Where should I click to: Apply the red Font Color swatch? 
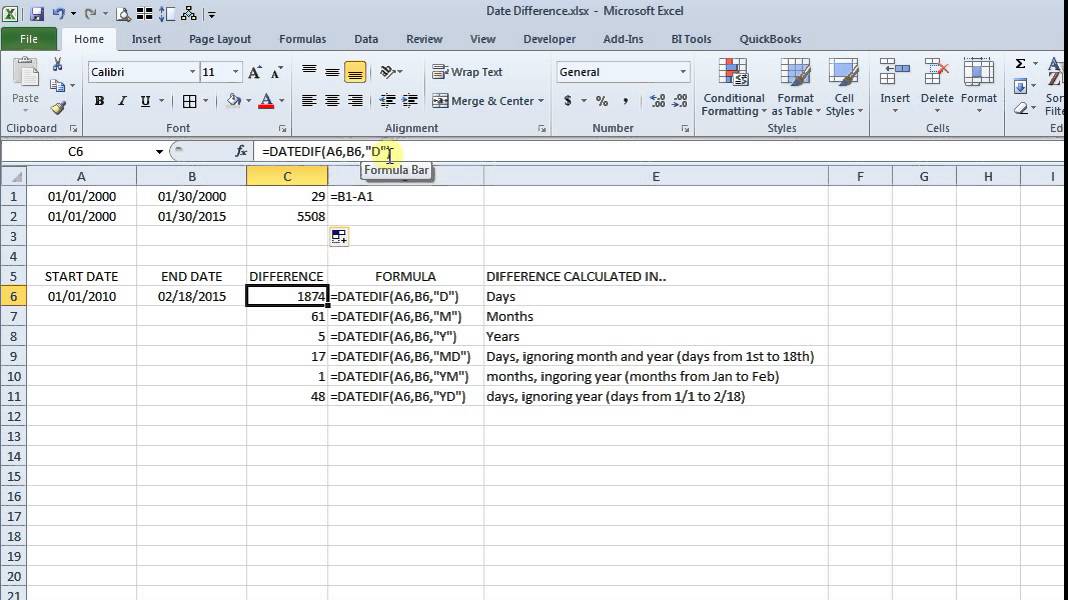tap(266, 101)
